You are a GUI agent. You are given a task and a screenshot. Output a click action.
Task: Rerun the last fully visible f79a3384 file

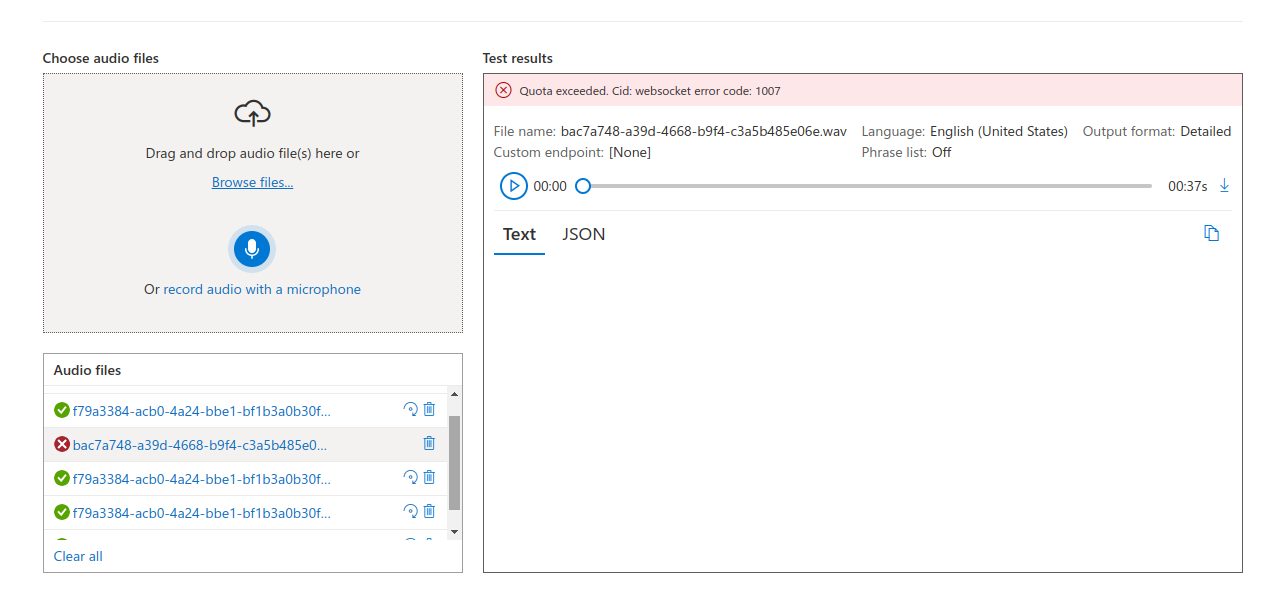[410, 511]
